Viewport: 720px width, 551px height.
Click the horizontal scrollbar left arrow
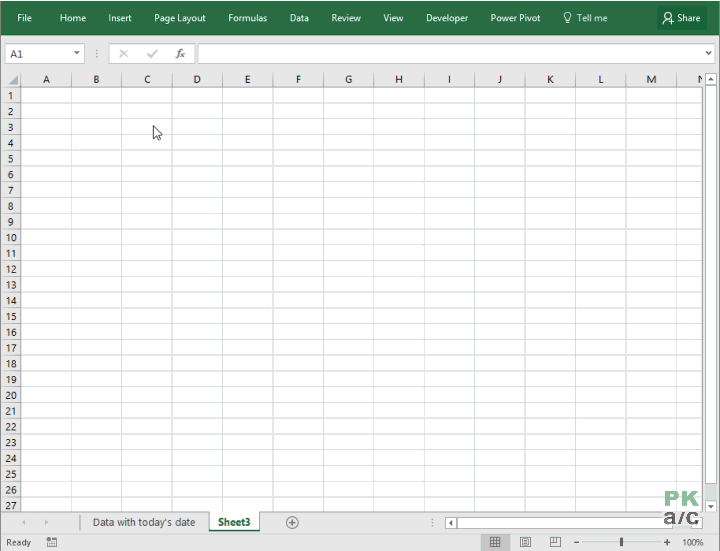point(451,523)
